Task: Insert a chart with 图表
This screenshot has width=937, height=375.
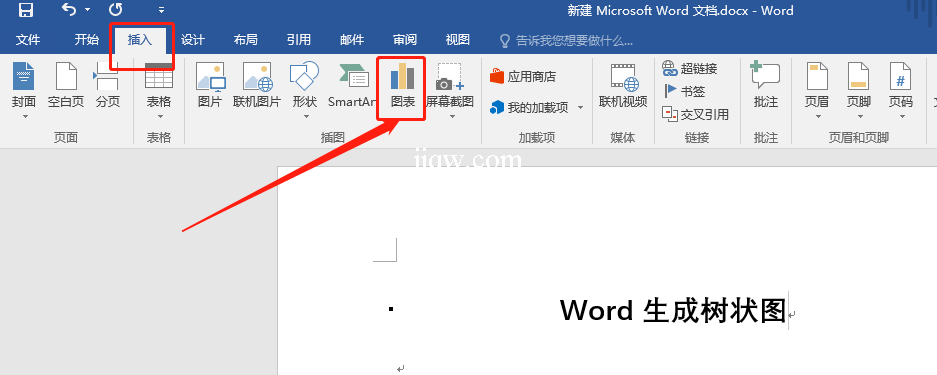Action: [x=402, y=85]
